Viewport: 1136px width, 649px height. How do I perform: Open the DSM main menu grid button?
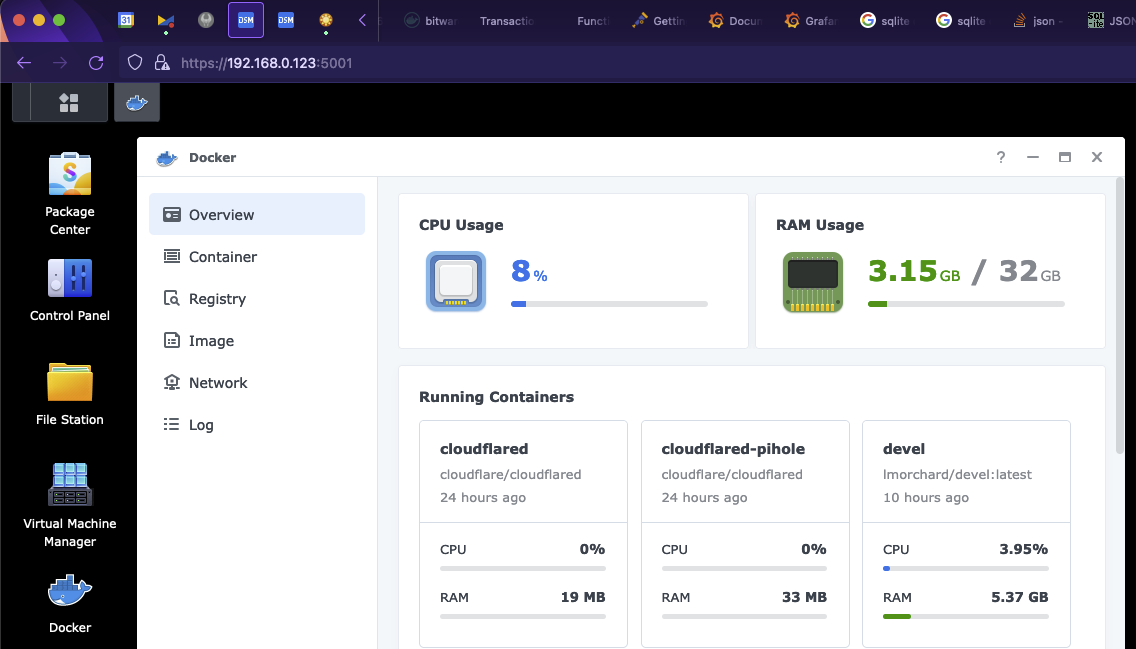[x=69, y=103]
